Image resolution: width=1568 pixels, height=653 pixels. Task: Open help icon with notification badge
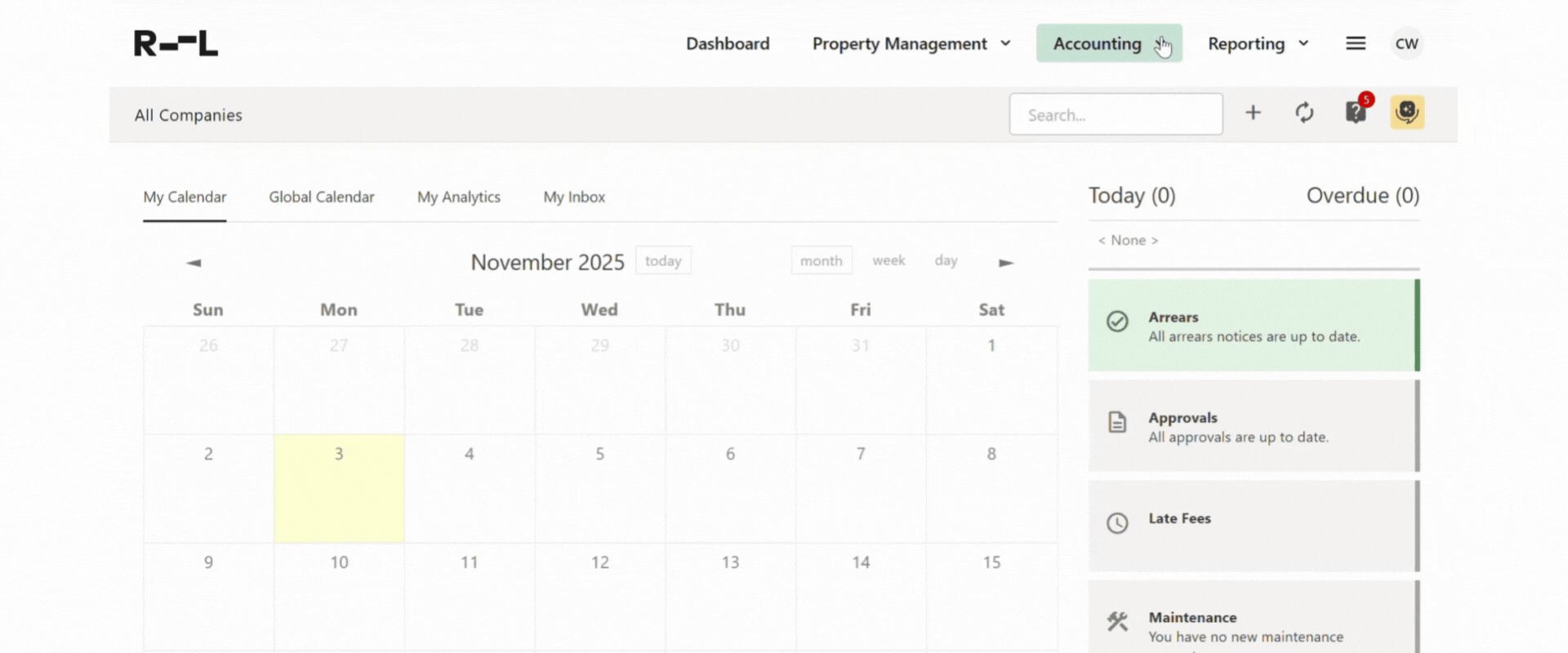pos(1356,113)
